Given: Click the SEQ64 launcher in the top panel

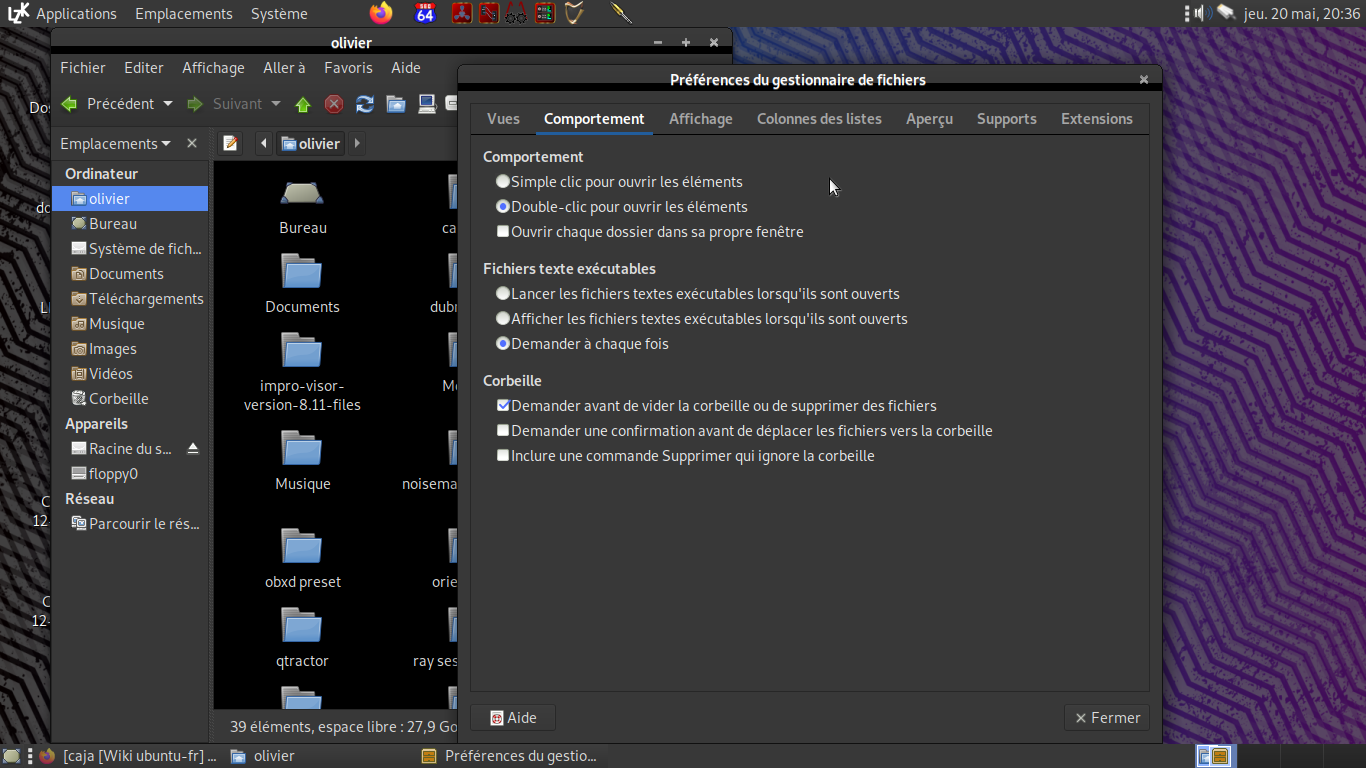Looking at the screenshot, I should [x=425, y=13].
